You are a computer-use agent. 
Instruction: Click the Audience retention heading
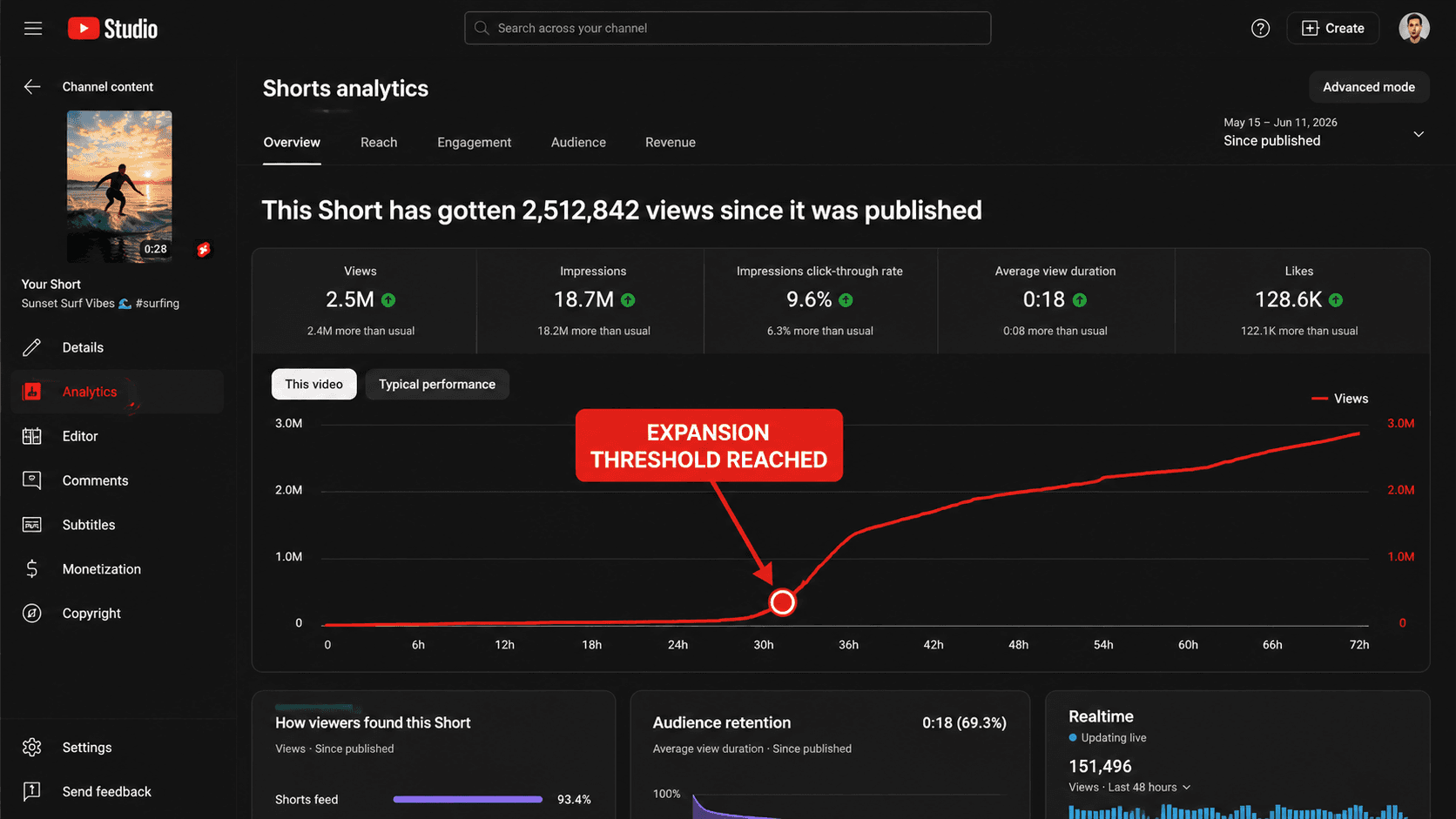[722, 722]
